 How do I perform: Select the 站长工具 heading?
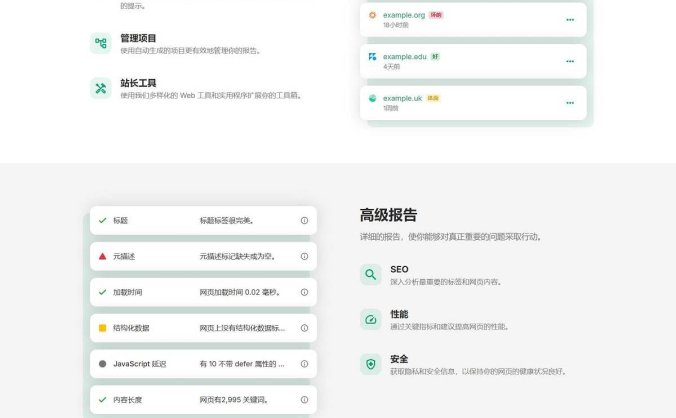point(138,83)
